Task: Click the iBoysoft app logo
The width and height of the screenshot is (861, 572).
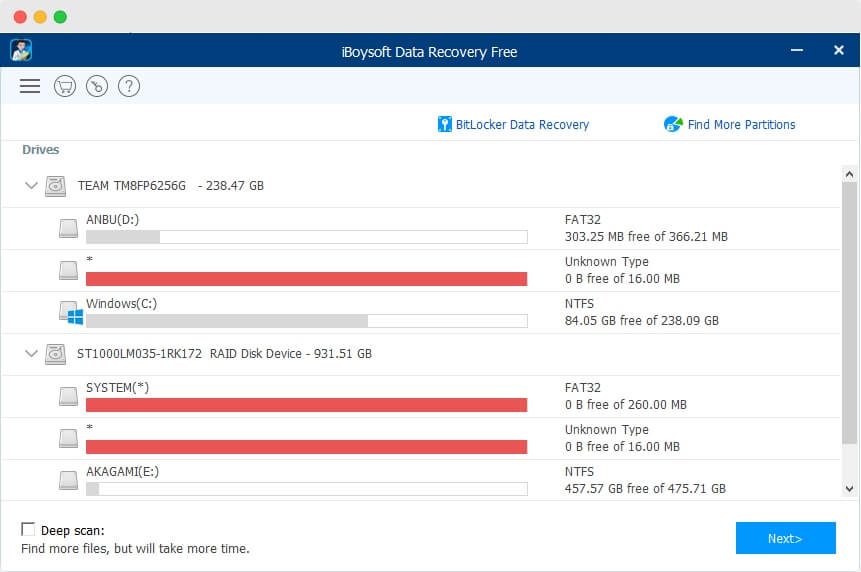Action: [x=21, y=51]
